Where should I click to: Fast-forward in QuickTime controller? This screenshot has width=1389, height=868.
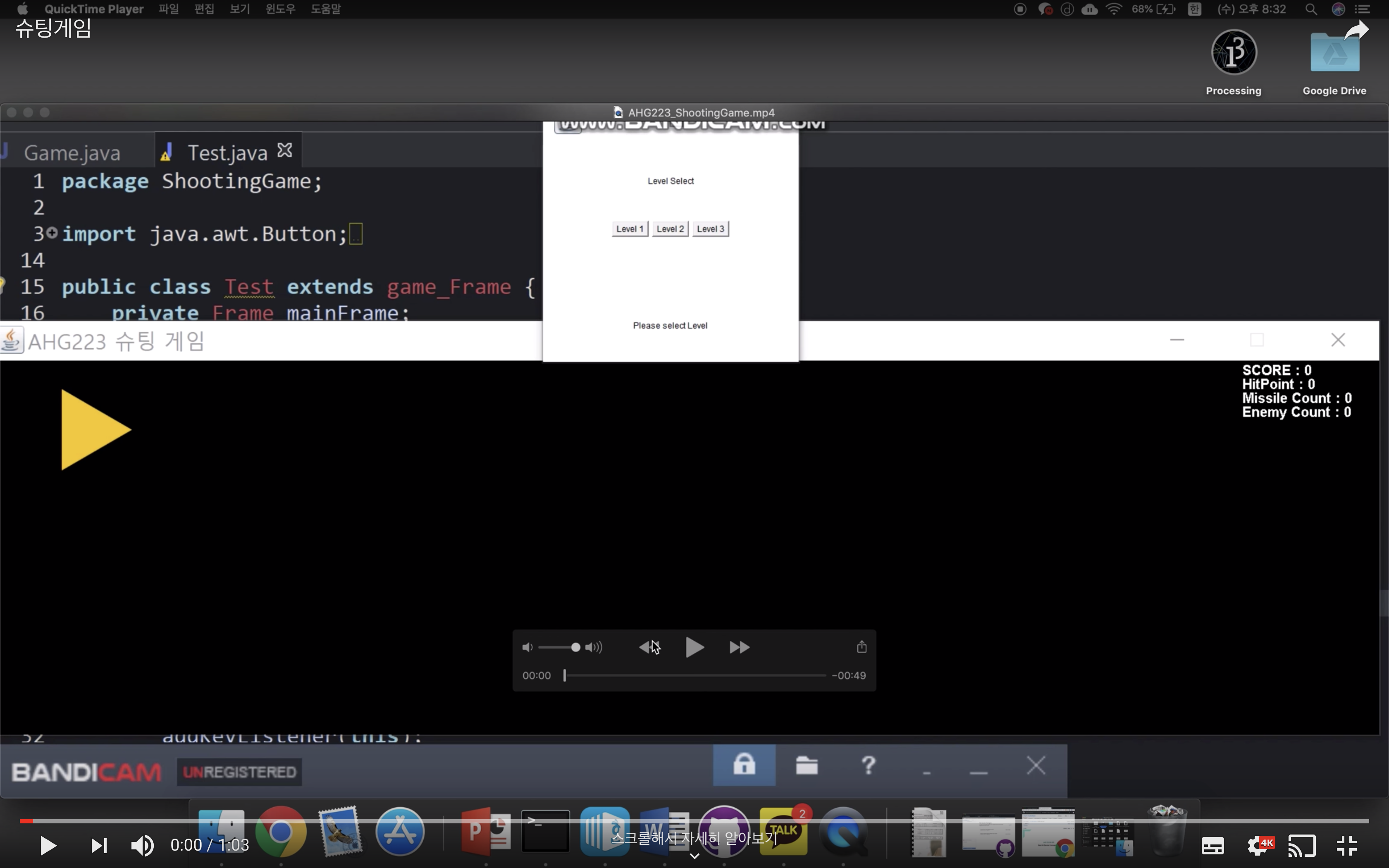739,648
